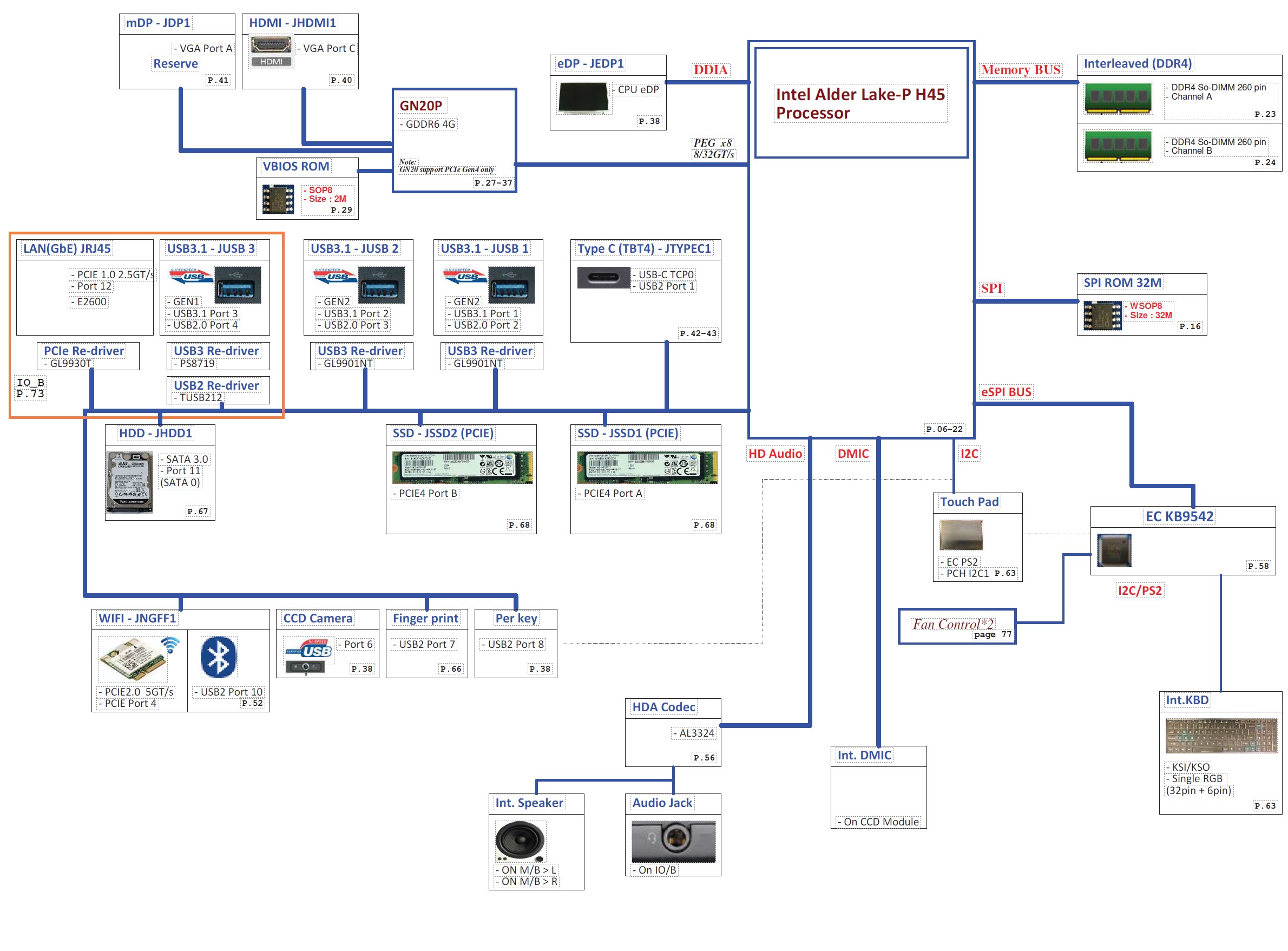The width and height of the screenshot is (1288, 951).
Task: Click the Type C connector image
Action: [x=604, y=278]
